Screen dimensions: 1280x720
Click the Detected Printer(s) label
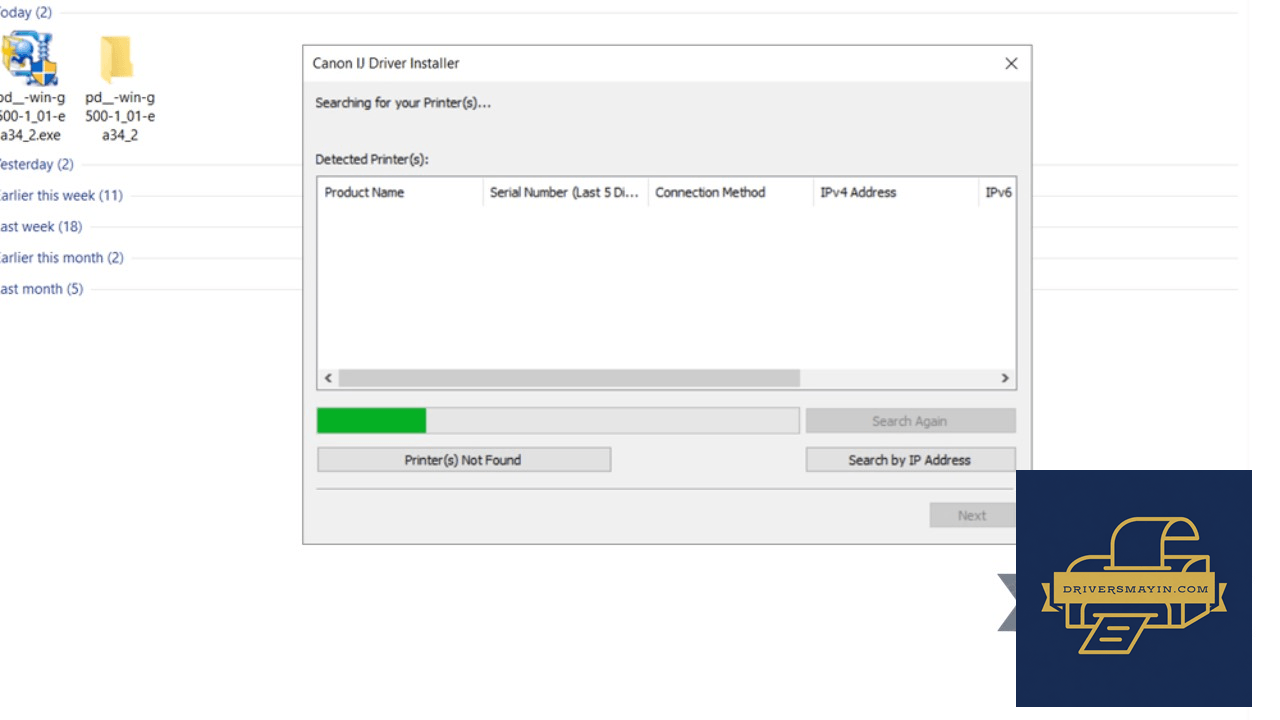(372, 159)
